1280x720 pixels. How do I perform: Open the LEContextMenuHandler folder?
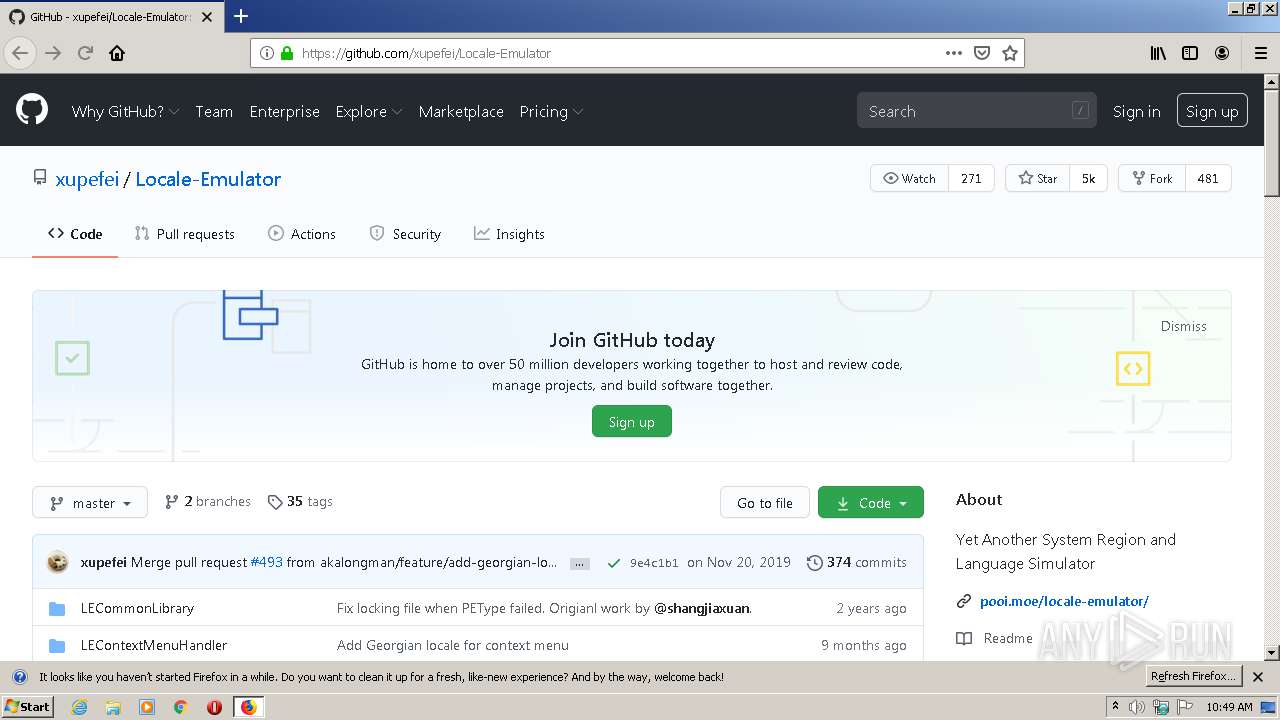point(154,645)
